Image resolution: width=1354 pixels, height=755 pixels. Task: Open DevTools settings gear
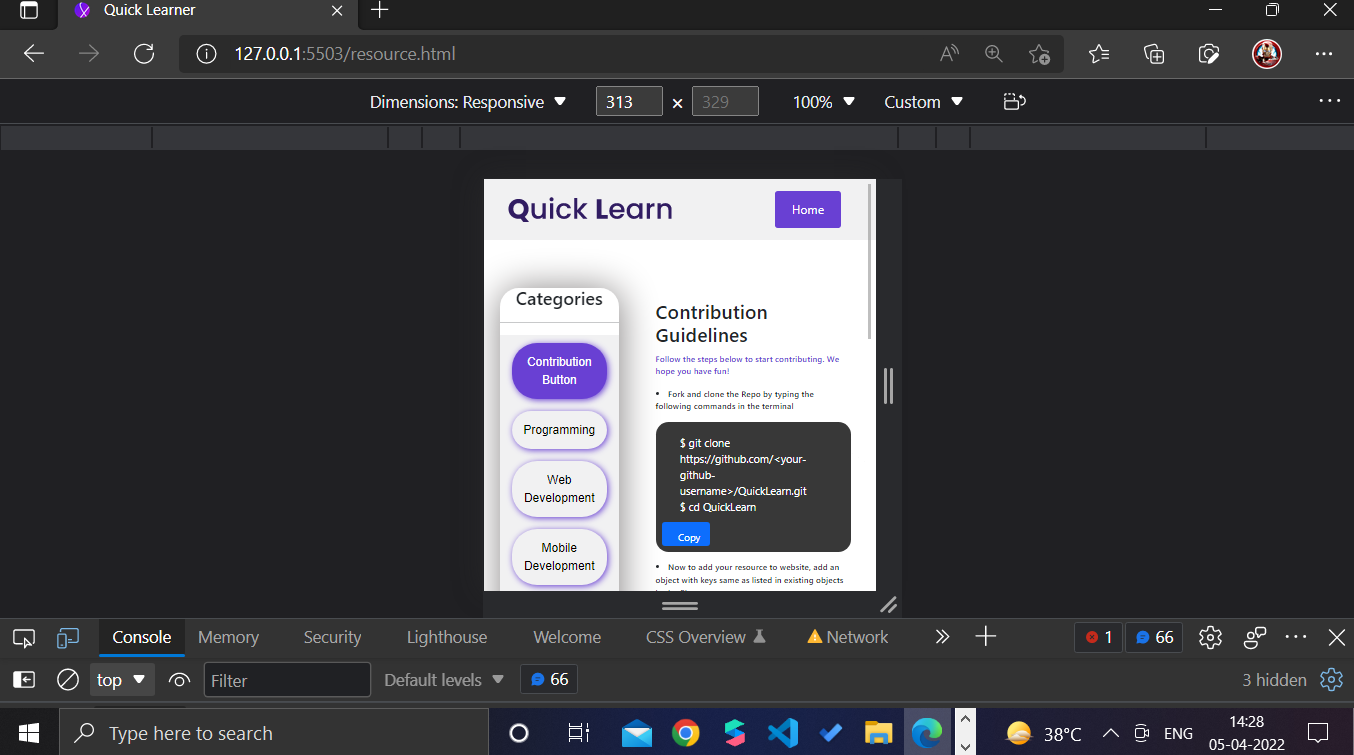(1211, 637)
